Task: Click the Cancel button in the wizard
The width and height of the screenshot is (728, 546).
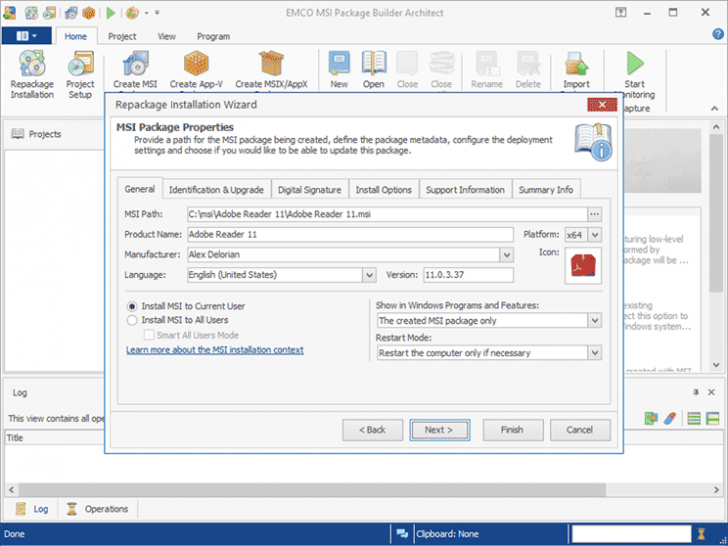Action: (580, 430)
